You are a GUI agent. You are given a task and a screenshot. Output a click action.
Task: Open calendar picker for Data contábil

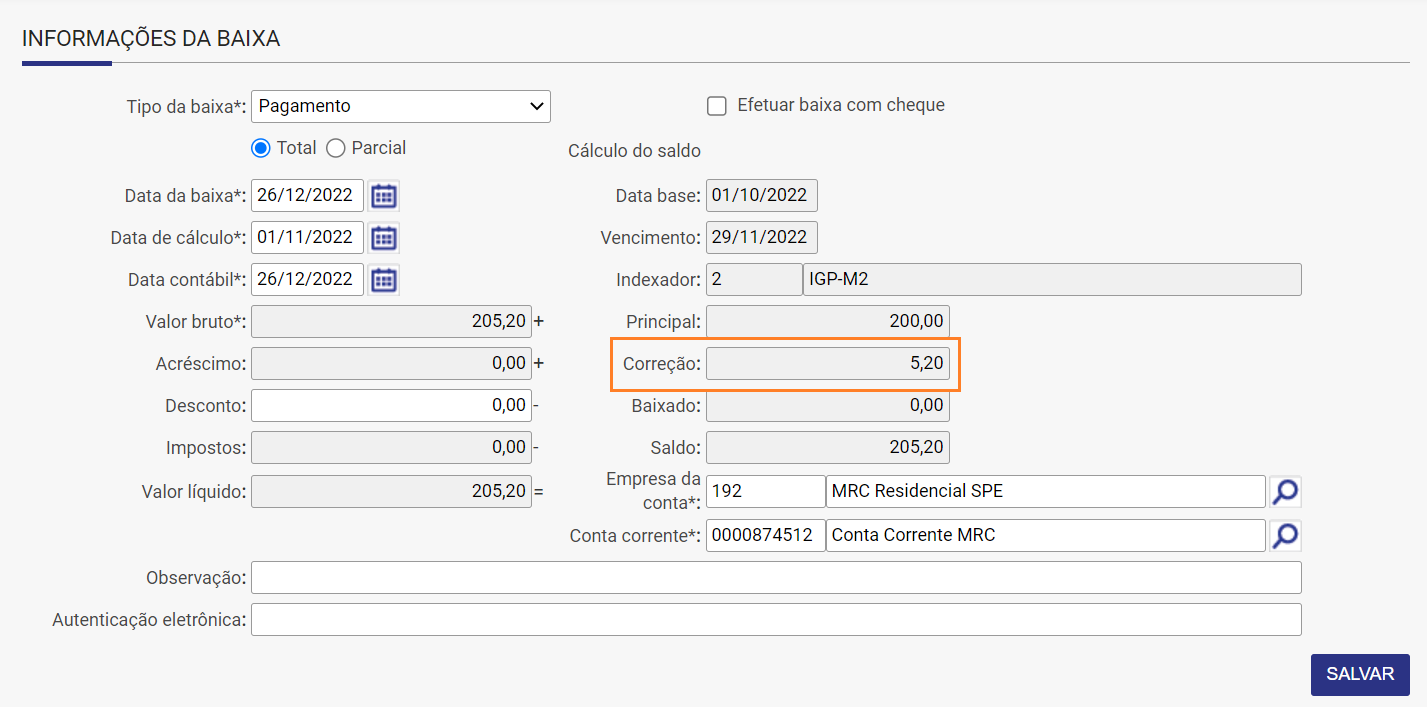tap(384, 280)
